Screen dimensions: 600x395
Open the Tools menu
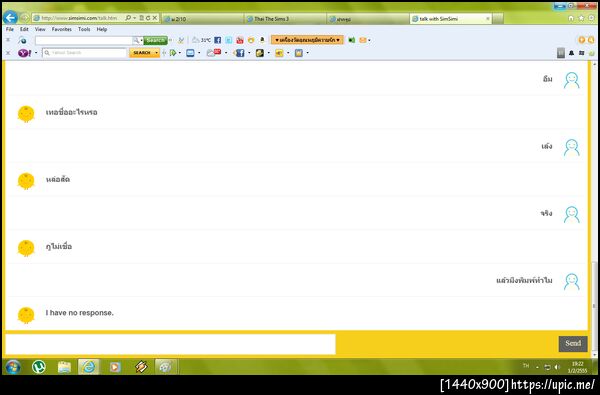click(84, 29)
